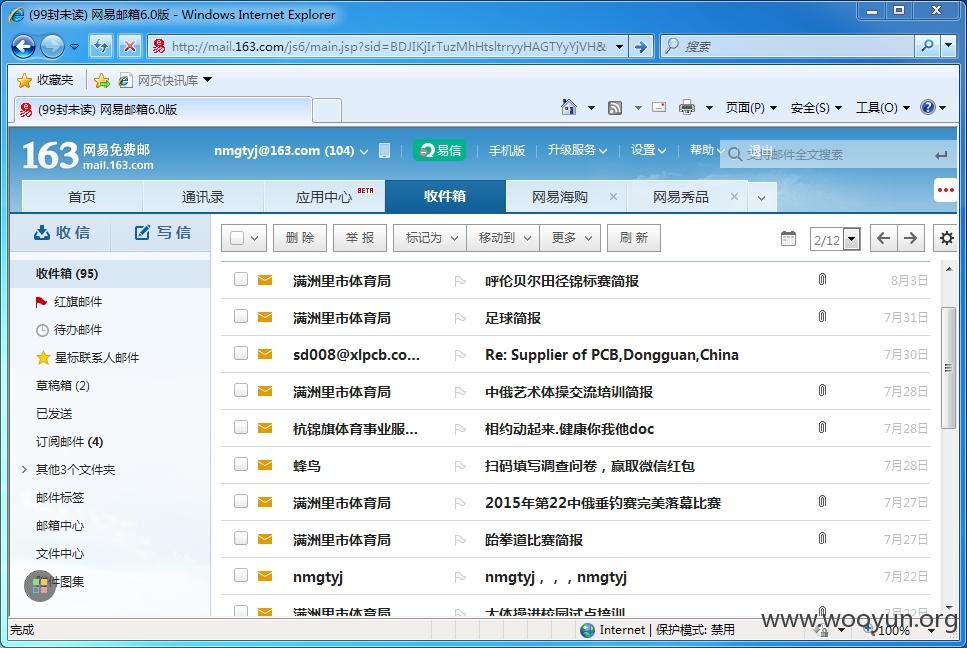This screenshot has width=967, height=648.
Task: Click the search magnifier in IE search box
Action: 927,46
